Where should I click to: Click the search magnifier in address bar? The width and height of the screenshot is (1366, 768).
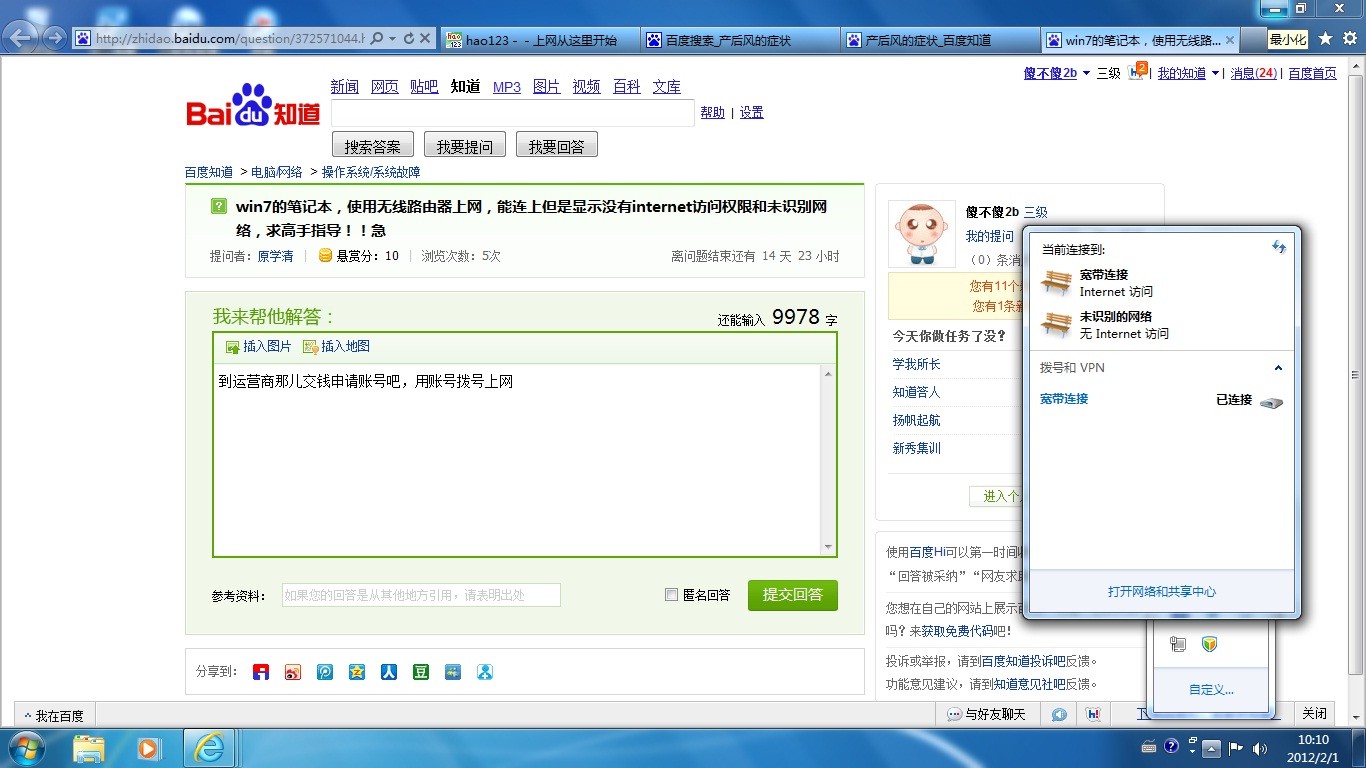click(x=377, y=39)
